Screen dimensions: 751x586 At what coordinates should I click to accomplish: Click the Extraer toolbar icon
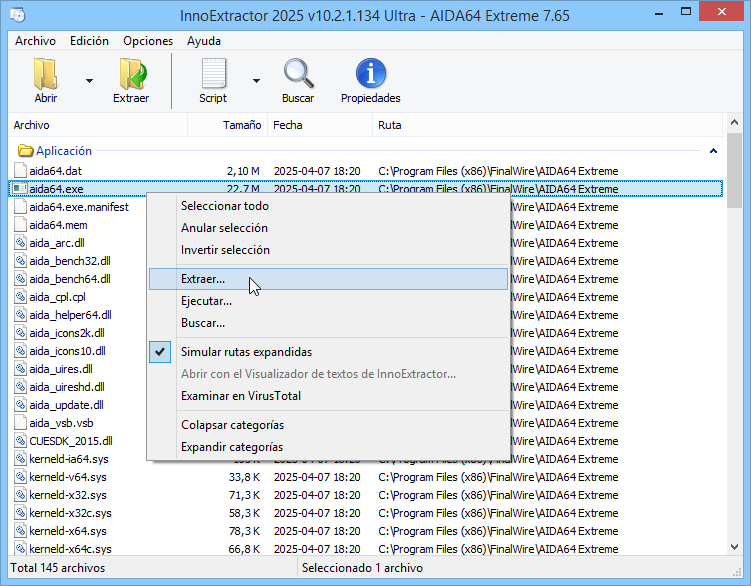132,74
